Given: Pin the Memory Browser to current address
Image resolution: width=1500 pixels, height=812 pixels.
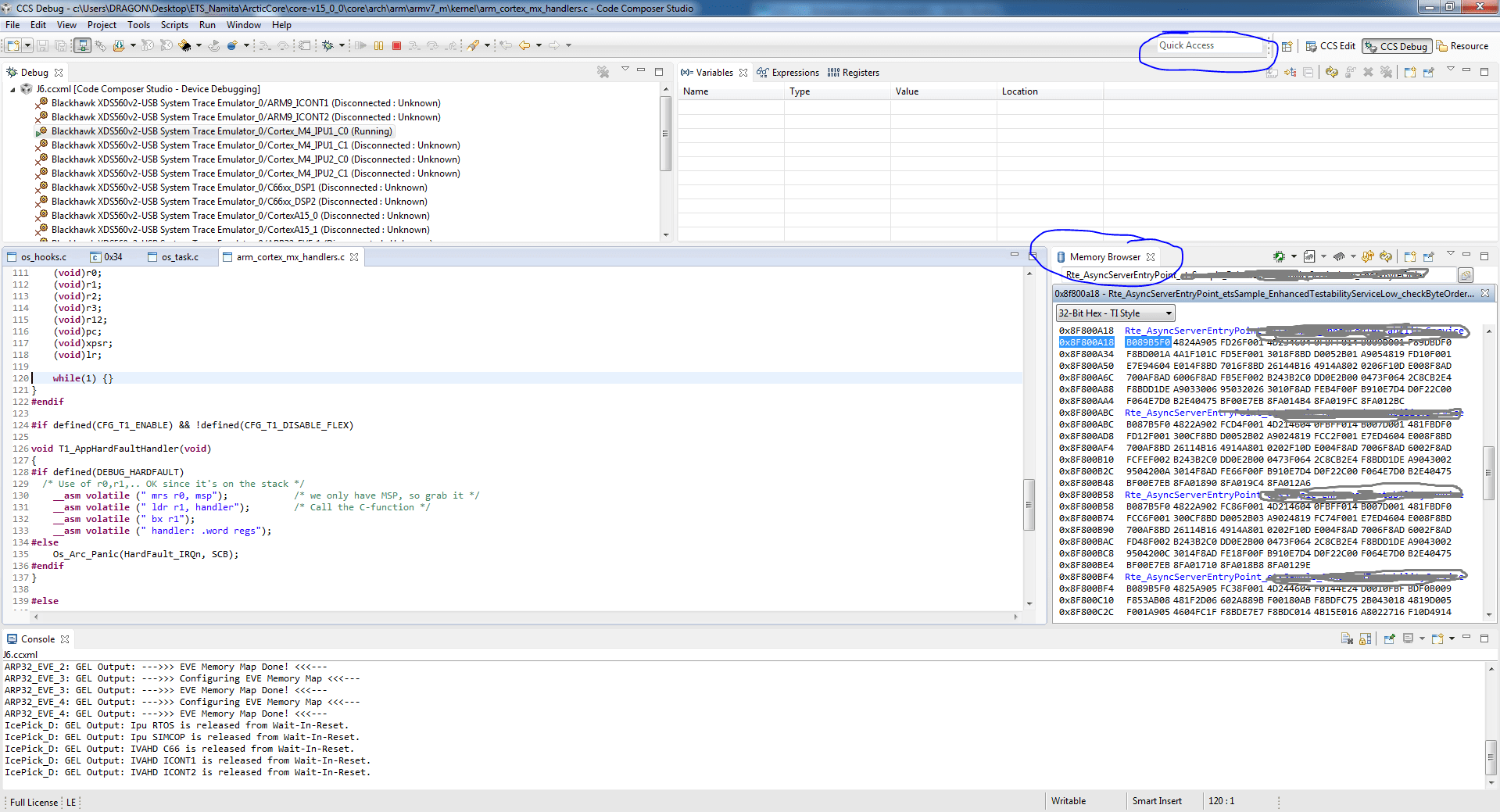Looking at the screenshot, I should pos(1428,256).
